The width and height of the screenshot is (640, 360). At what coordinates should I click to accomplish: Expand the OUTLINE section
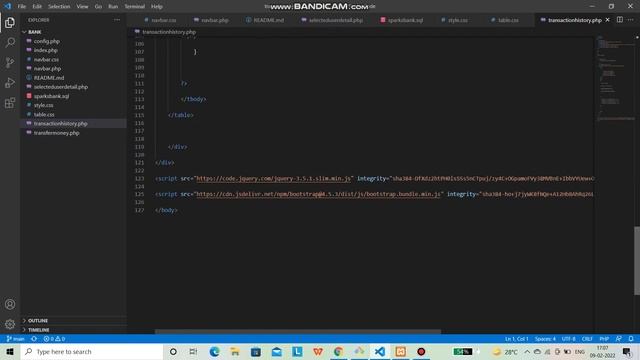tap(38, 320)
